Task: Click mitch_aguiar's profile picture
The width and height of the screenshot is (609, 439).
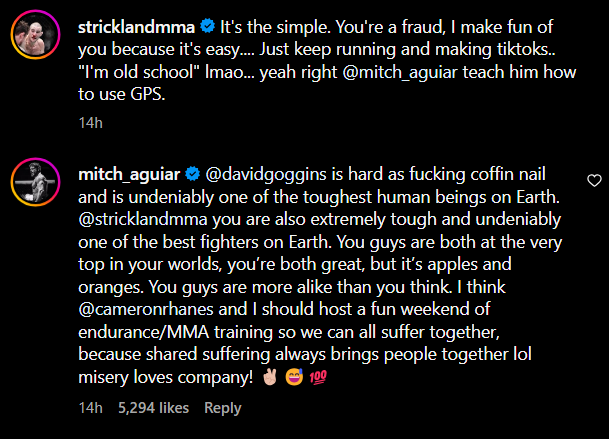Action: [33, 178]
